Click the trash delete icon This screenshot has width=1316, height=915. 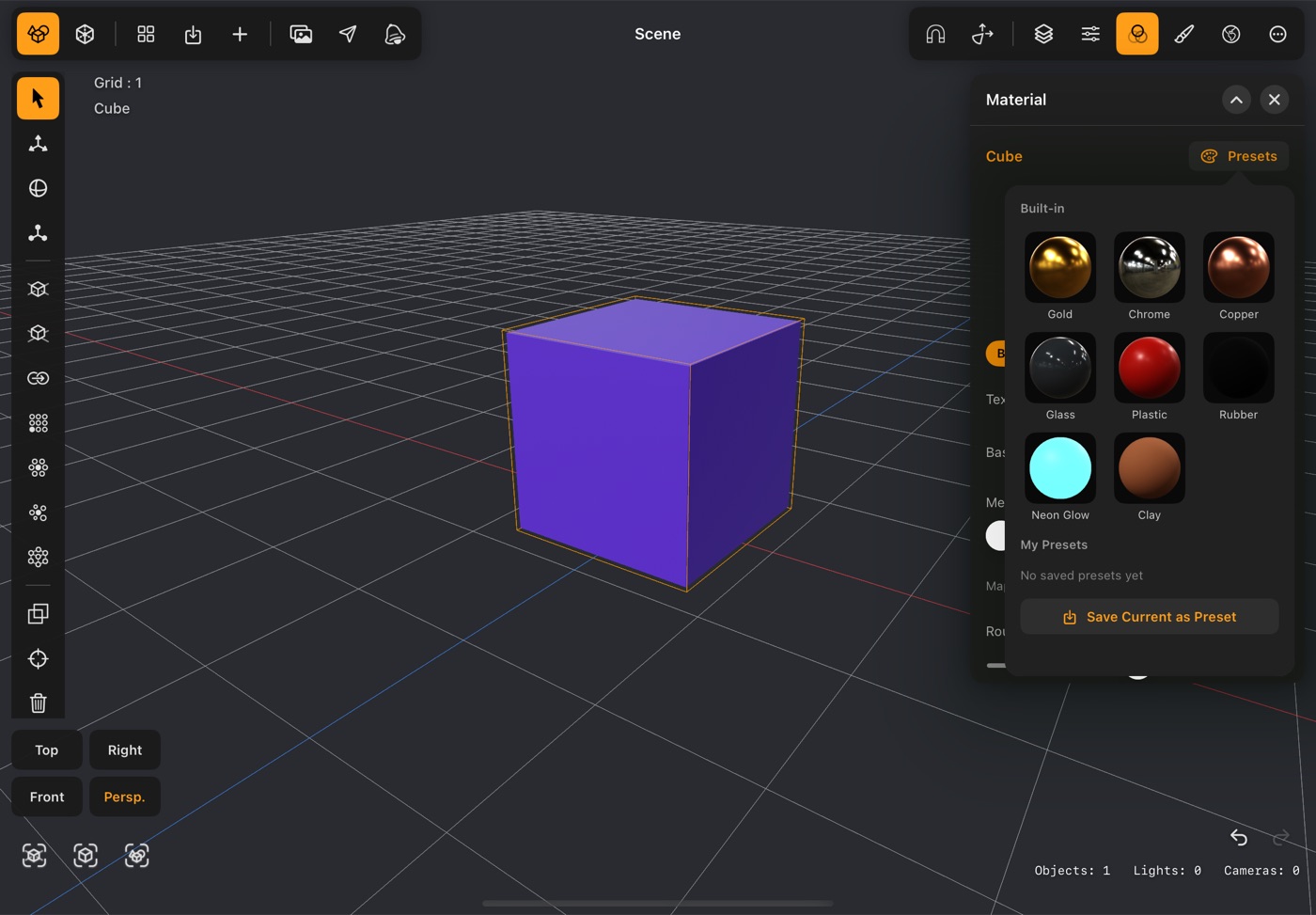[x=38, y=703]
